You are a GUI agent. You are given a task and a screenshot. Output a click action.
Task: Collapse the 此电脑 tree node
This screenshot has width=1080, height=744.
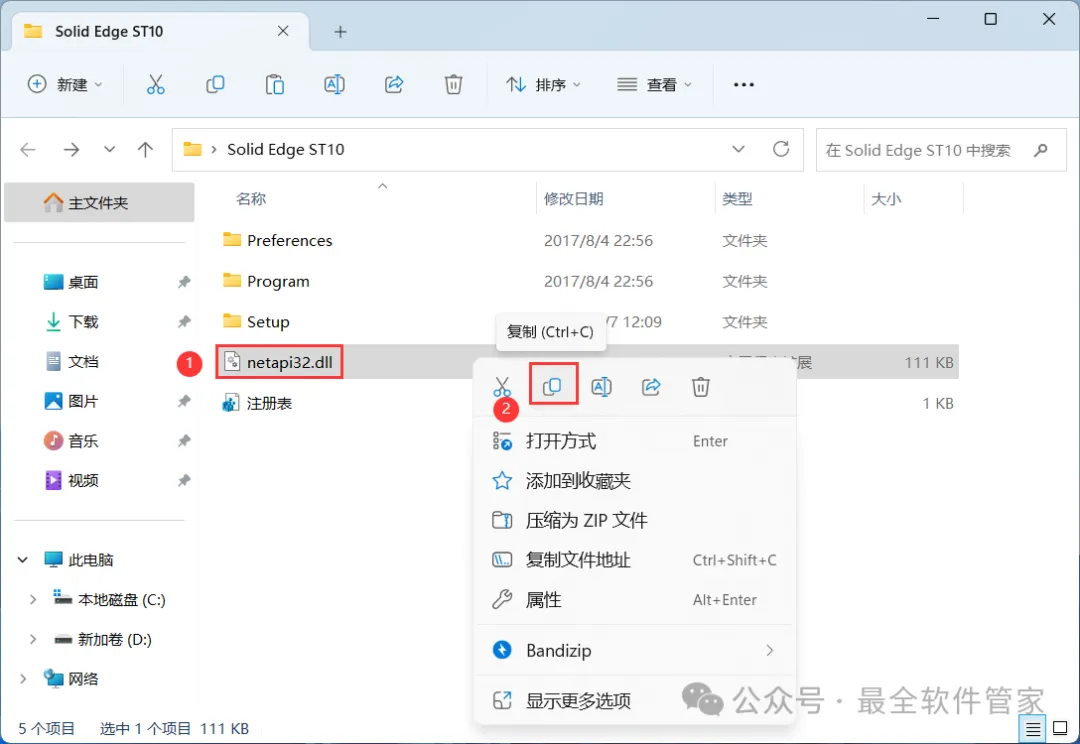23,560
